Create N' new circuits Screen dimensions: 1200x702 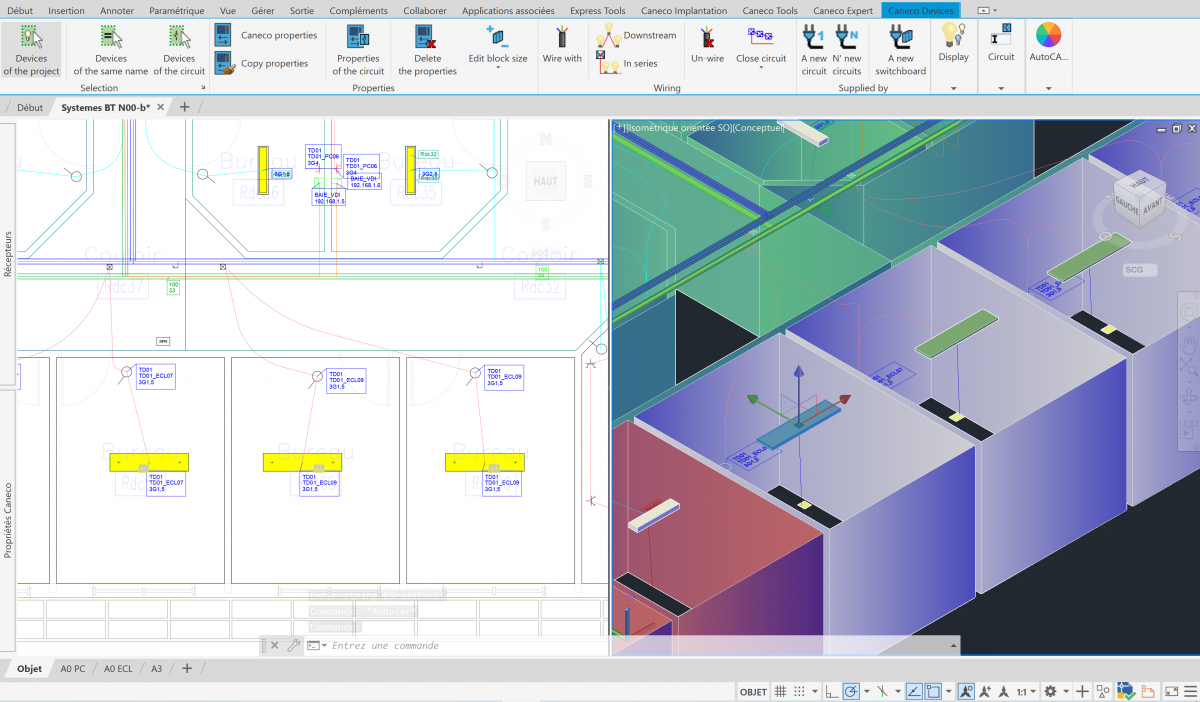[x=846, y=50]
